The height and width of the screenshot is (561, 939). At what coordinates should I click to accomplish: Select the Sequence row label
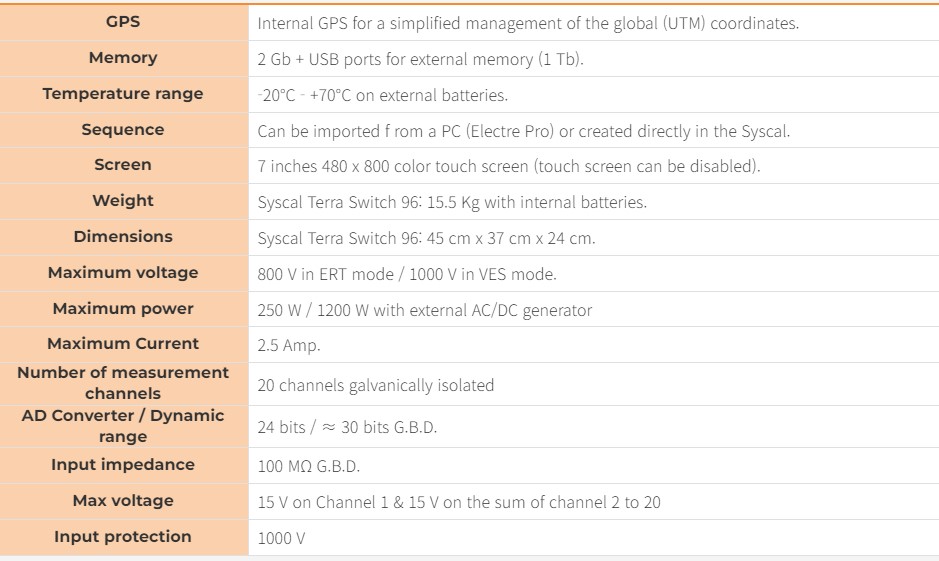[123, 130]
